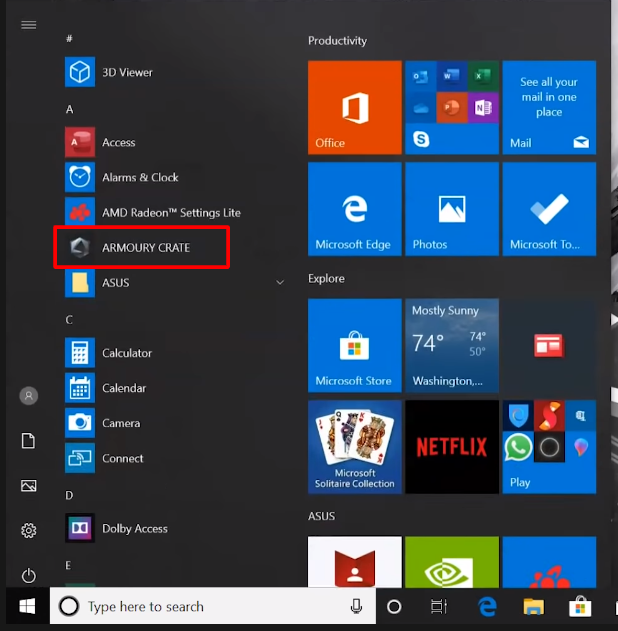This screenshot has width=618, height=631.
Task: Open Microsoft Store from the taskbar
Action: [x=580, y=606]
